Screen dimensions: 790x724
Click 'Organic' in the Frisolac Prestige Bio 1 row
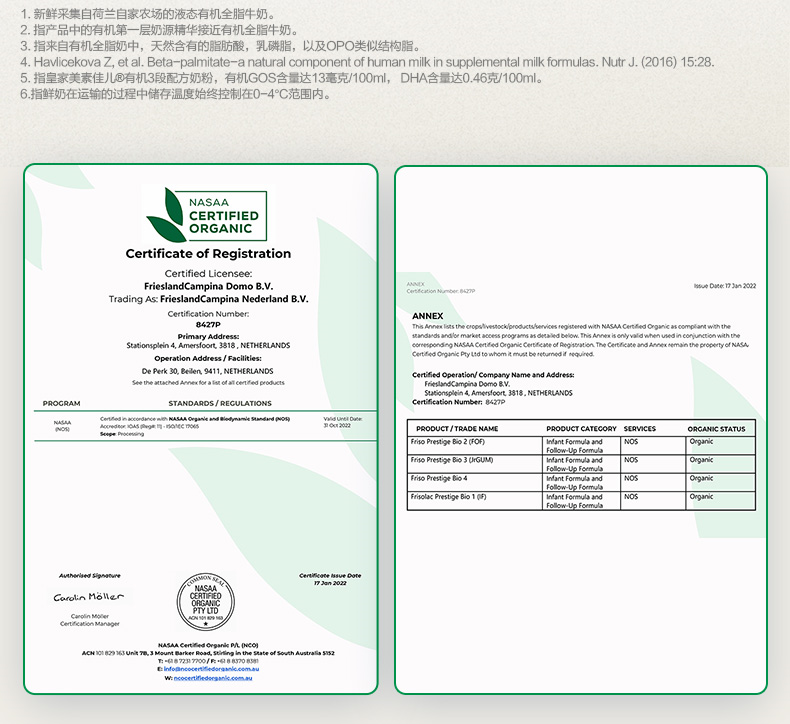[x=701, y=497]
